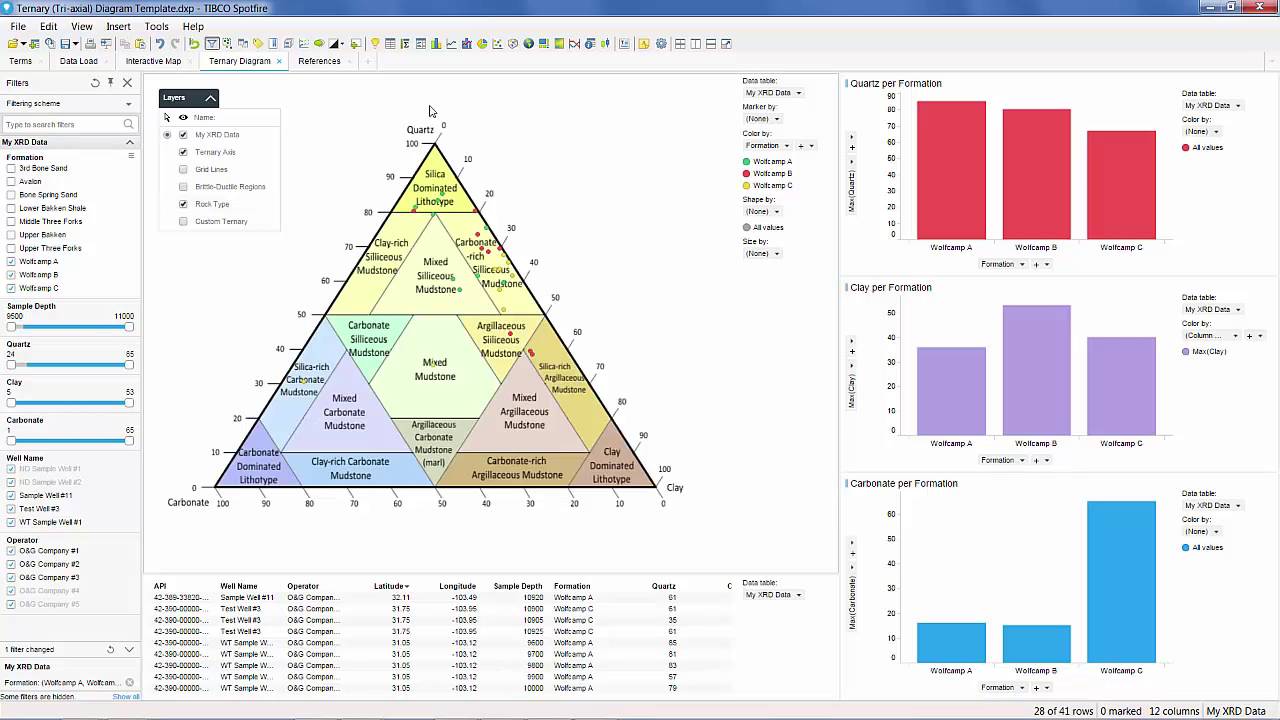Screen dimensions: 1280x720
Task: Expand the filter list bottom chevron
Action: coord(129,649)
